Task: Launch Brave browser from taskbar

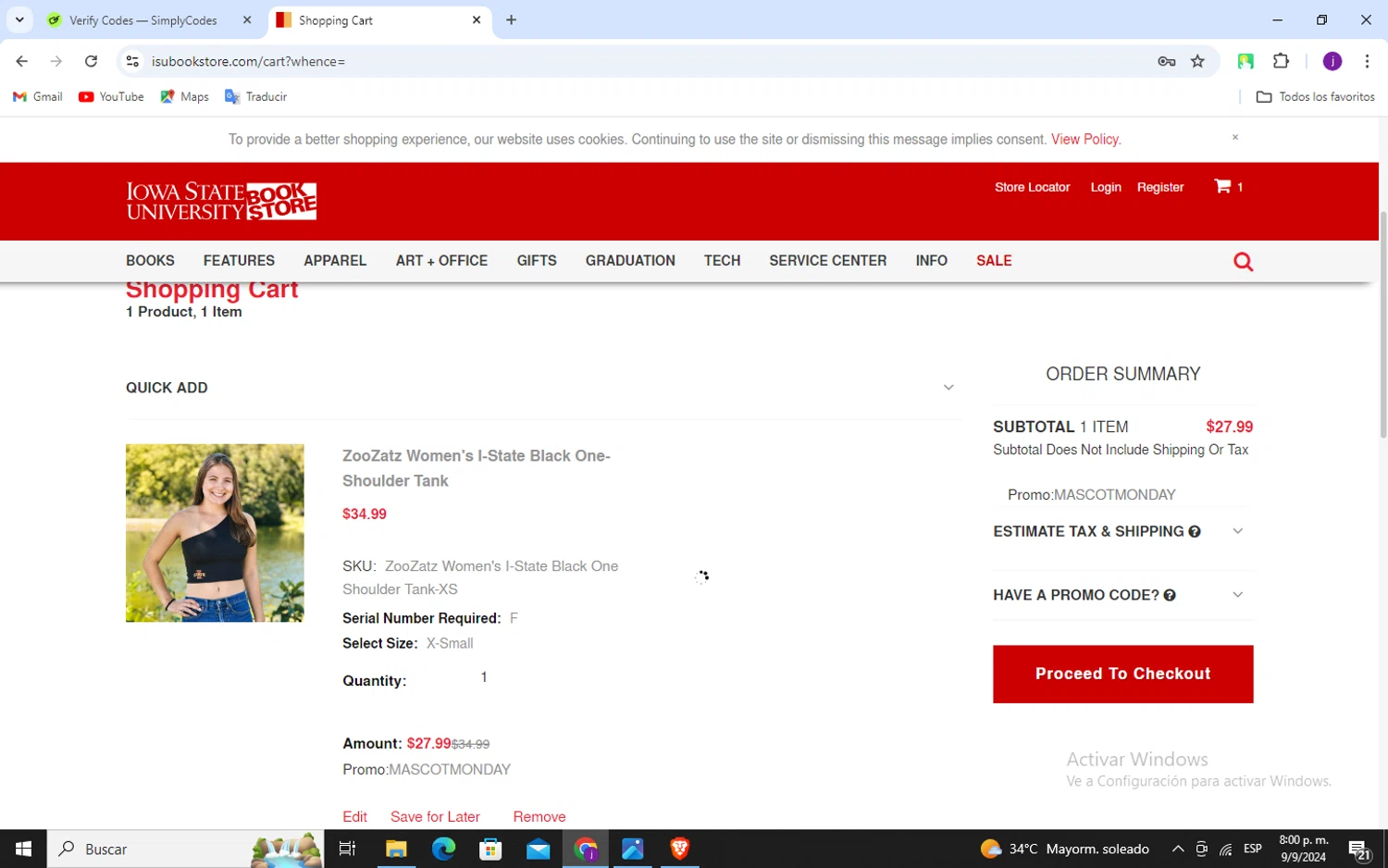Action: coord(680,849)
